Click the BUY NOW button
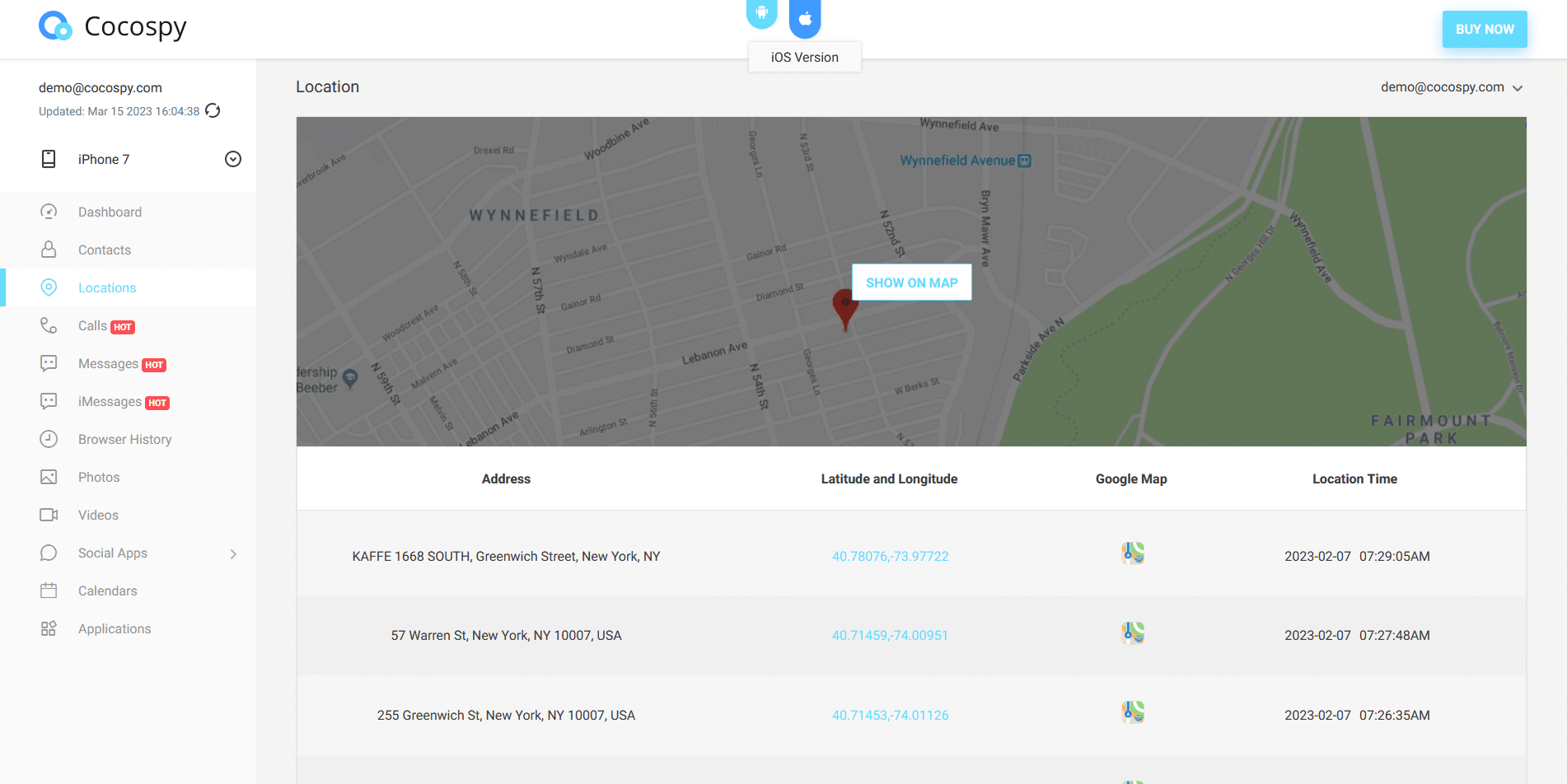The width and height of the screenshot is (1567, 784). (x=1485, y=29)
